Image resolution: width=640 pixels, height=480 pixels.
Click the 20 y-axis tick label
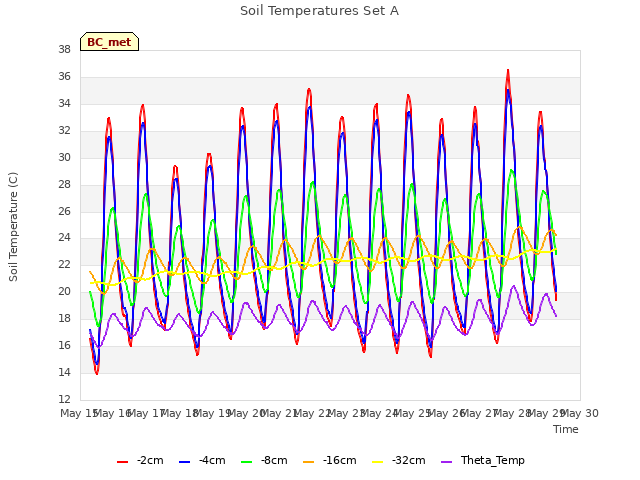[x=64, y=291]
